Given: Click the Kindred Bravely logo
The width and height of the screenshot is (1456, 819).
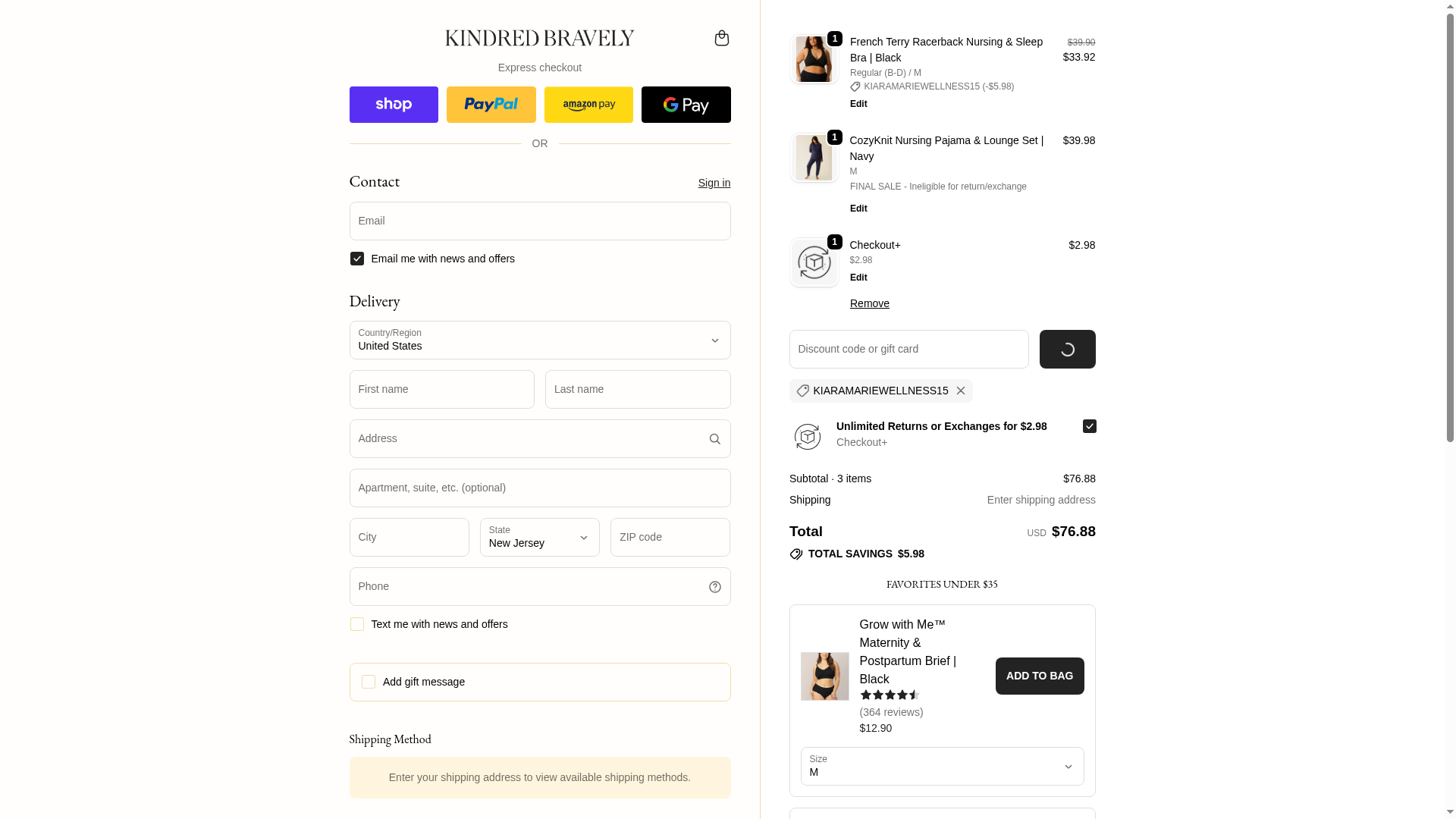Looking at the screenshot, I should pos(539,38).
